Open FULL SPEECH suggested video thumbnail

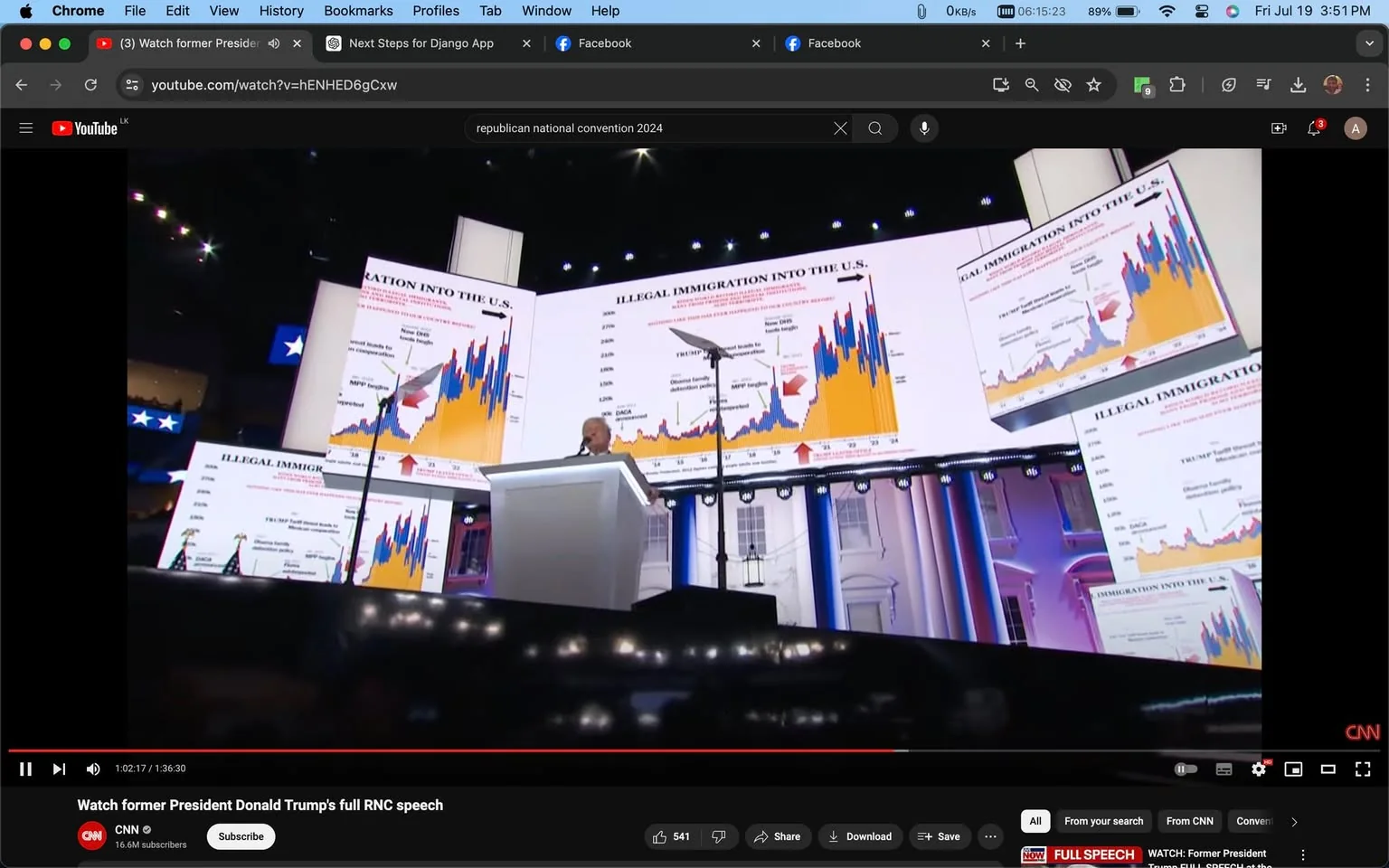point(1082,856)
